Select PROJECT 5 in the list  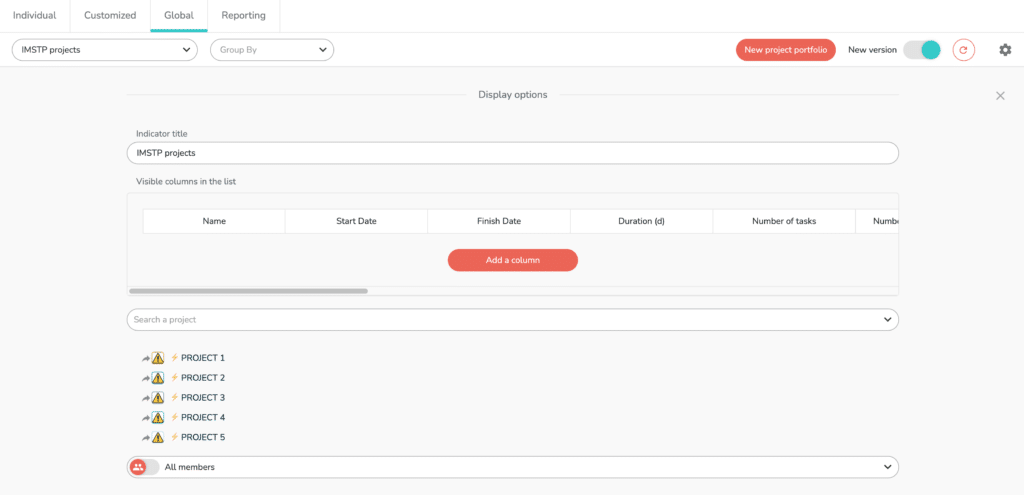(x=203, y=438)
